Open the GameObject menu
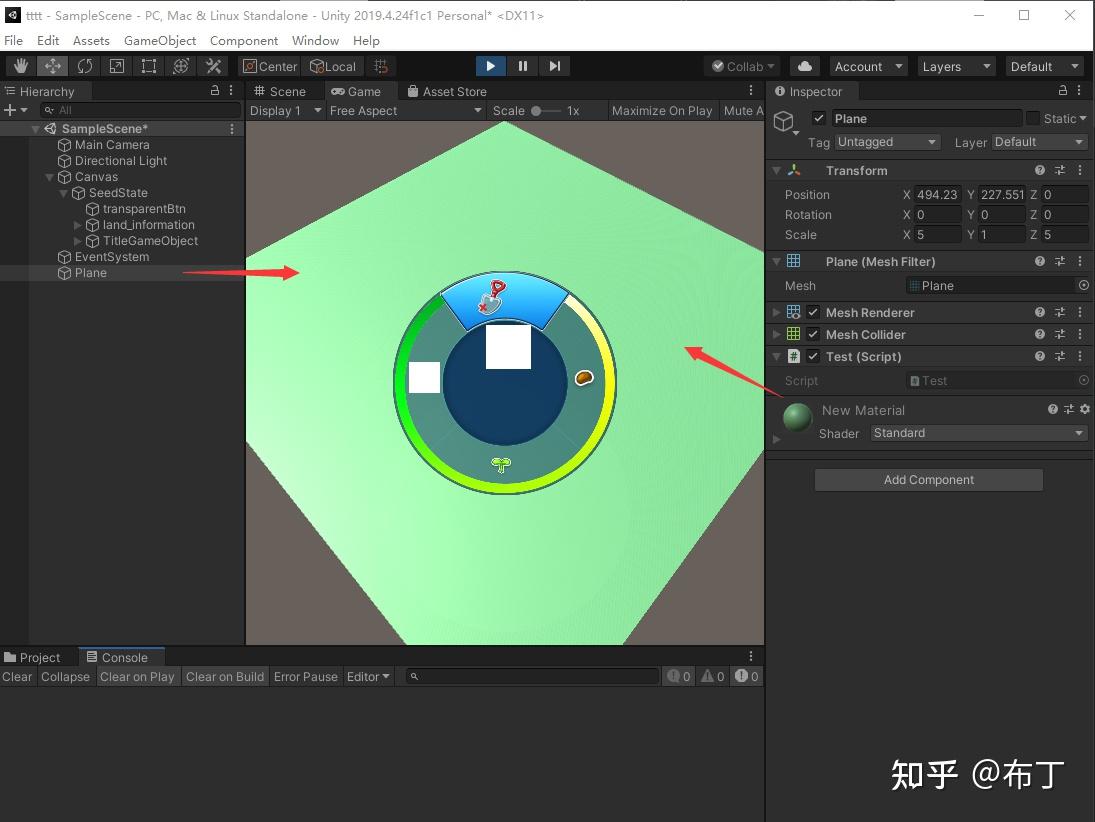Screen dimensions: 1095x822 pos(160,40)
